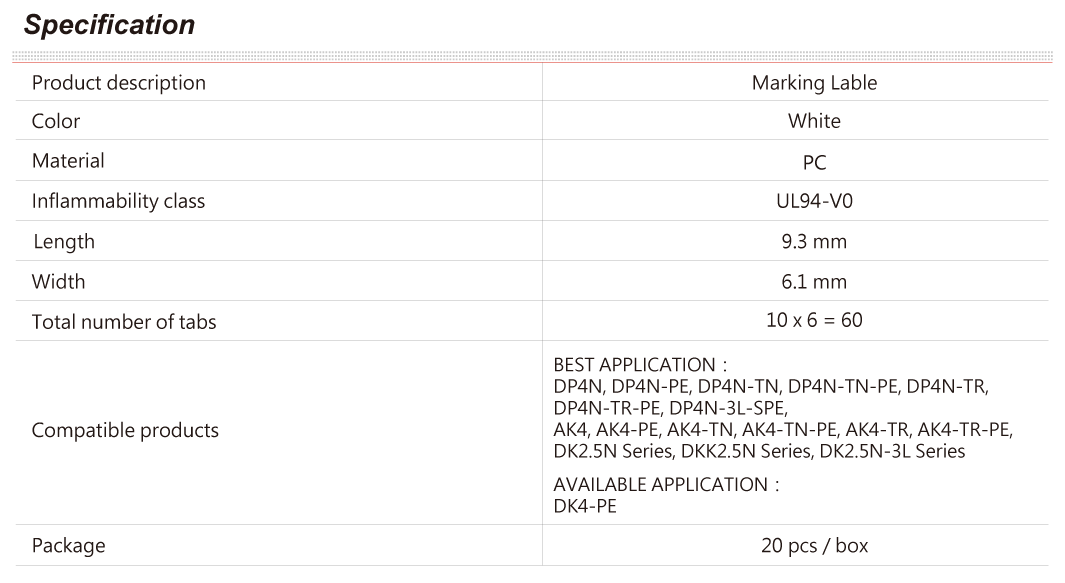1065x583 pixels.
Task: Click the "9.3 mm" length value
Action: [814, 241]
